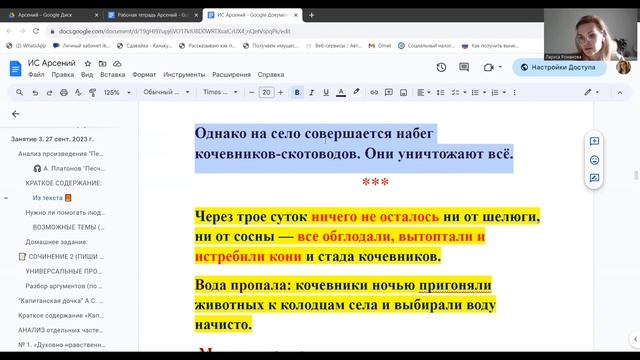Open the text alignment dropdown
Image resolution: width=640 pixels, height=360 pixels.
pos(424,93)
